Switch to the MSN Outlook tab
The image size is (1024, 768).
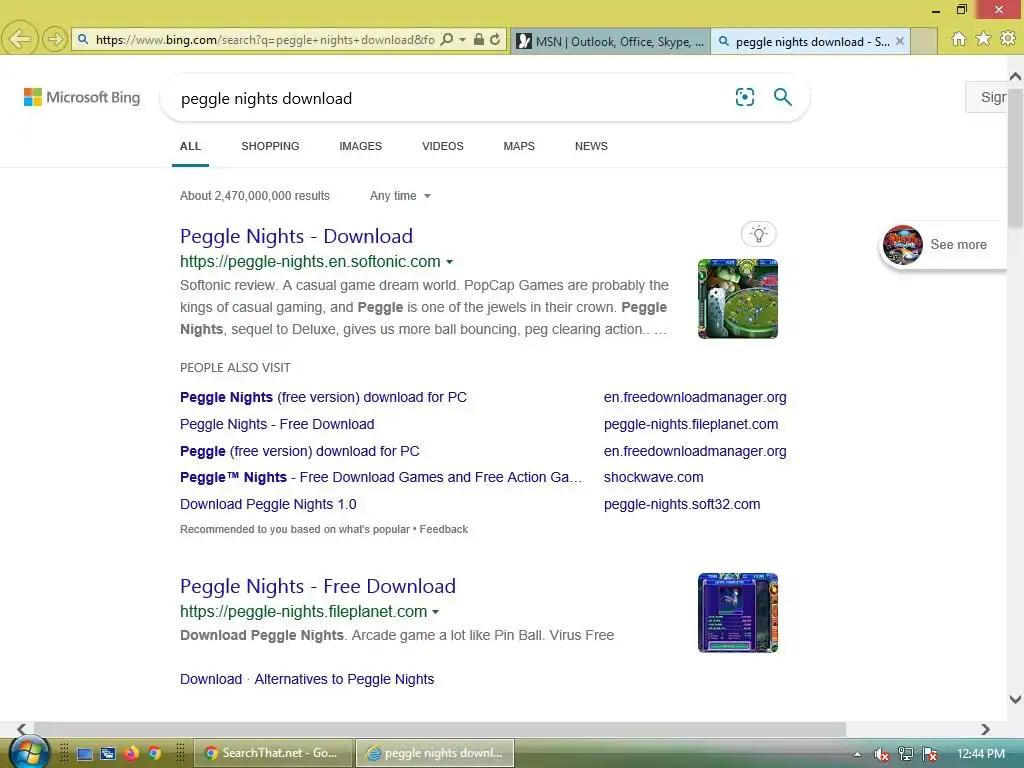click(x=610, y=41)
